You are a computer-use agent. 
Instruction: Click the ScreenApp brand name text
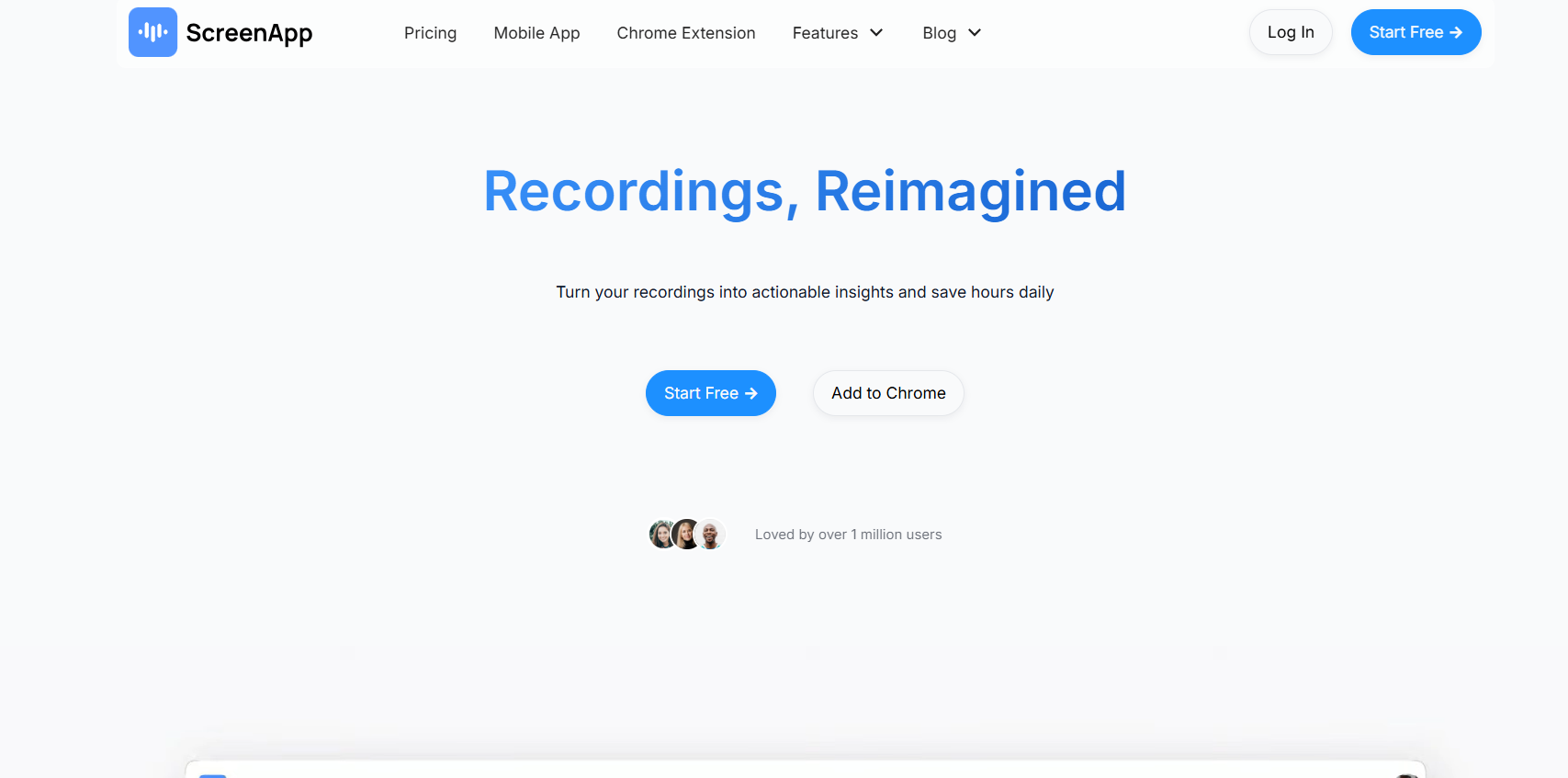249,33
